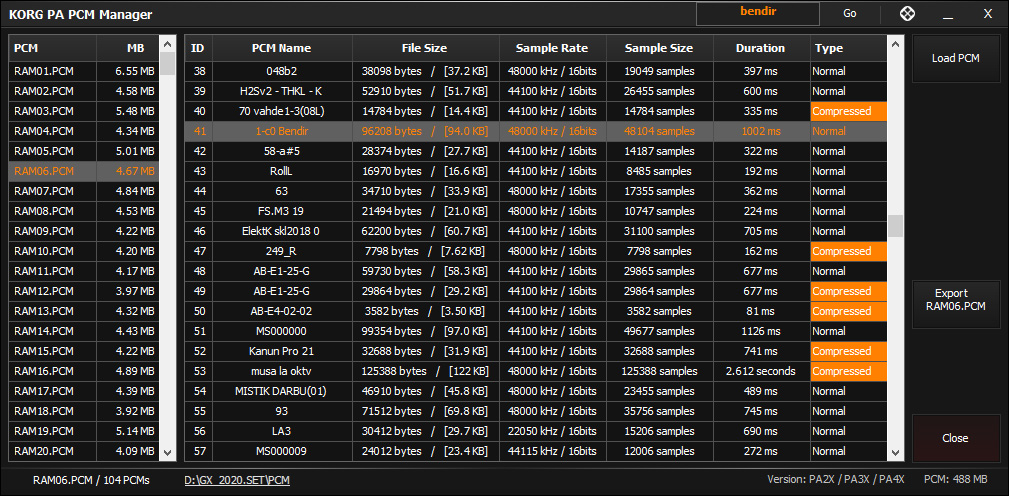Sort by the Type column header
This screenshot has height=496, width=1009.
[848, 48]
